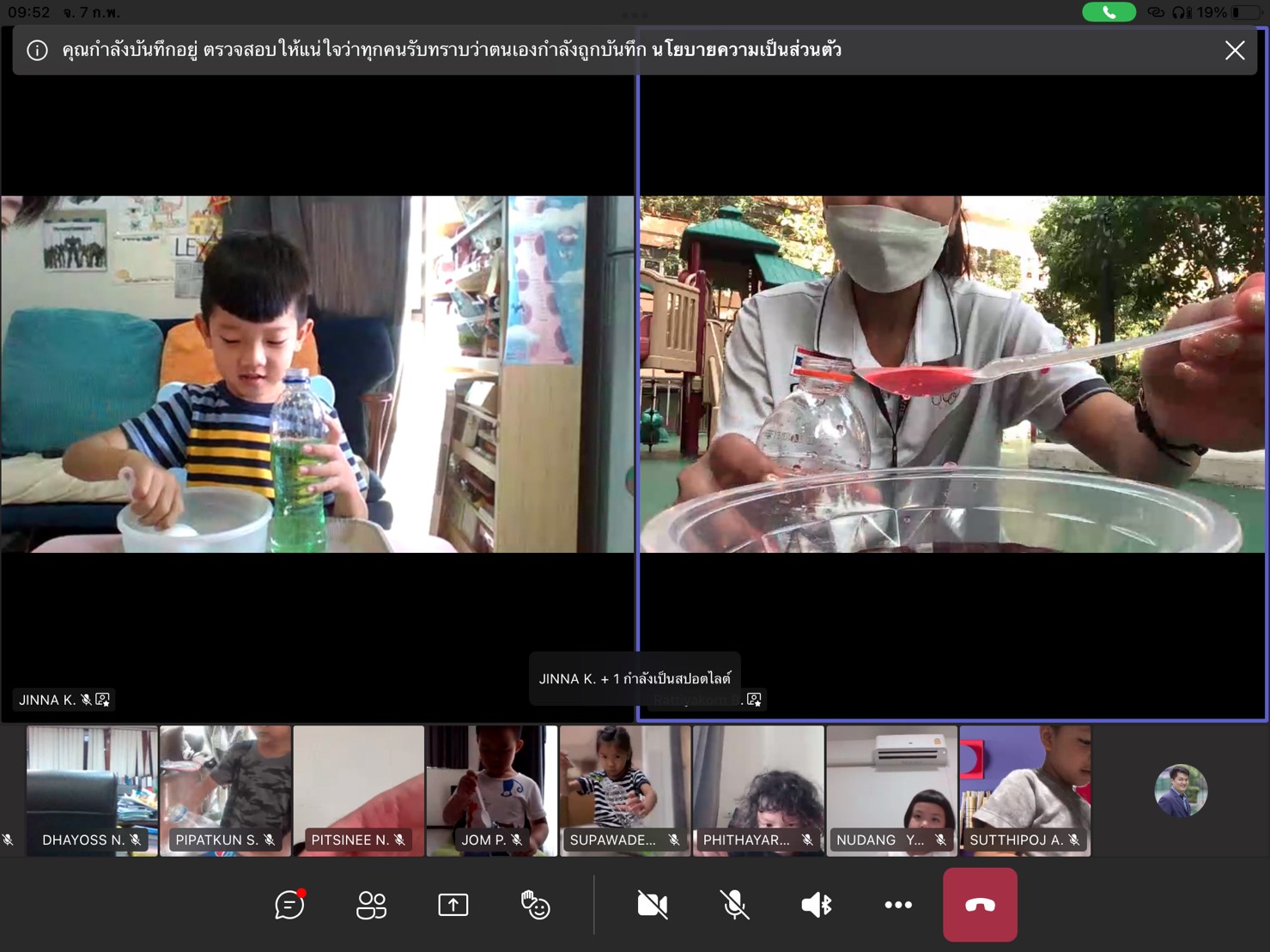This screenshot has height=952, width=1270.
Task: Hang up the call with red button
Action: point(980,905)
